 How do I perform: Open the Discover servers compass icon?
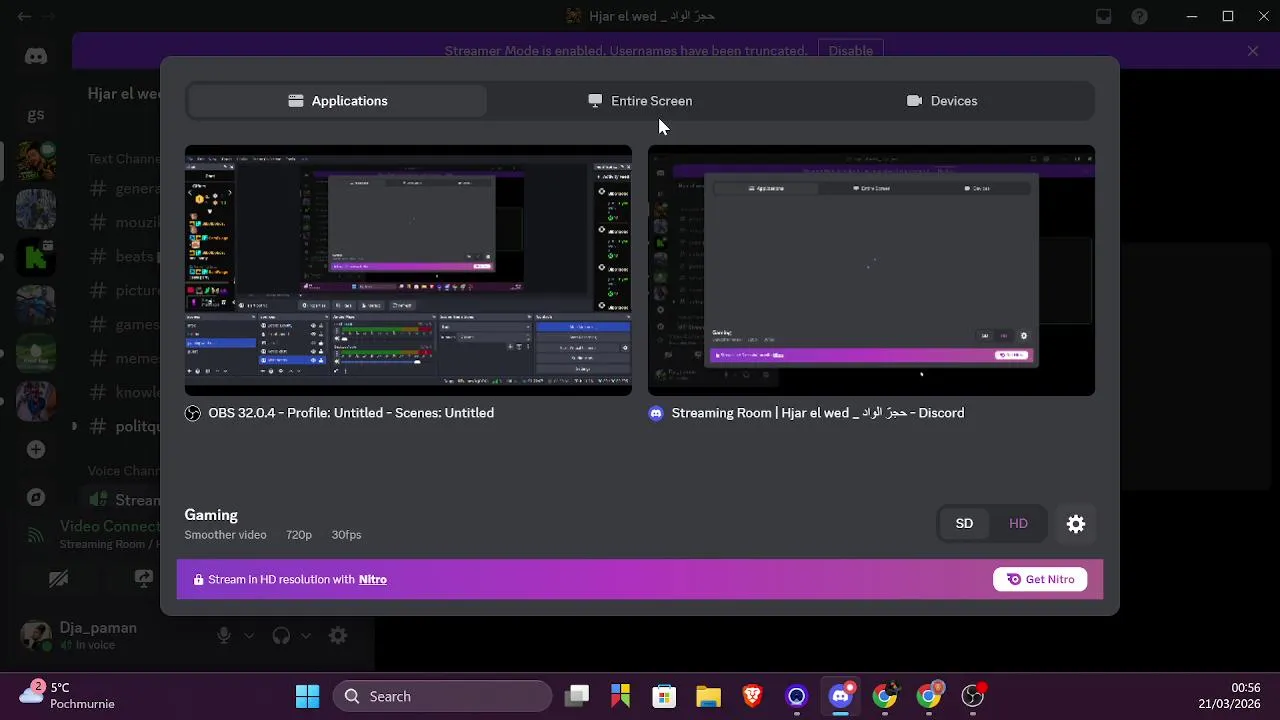pos(36,497)
